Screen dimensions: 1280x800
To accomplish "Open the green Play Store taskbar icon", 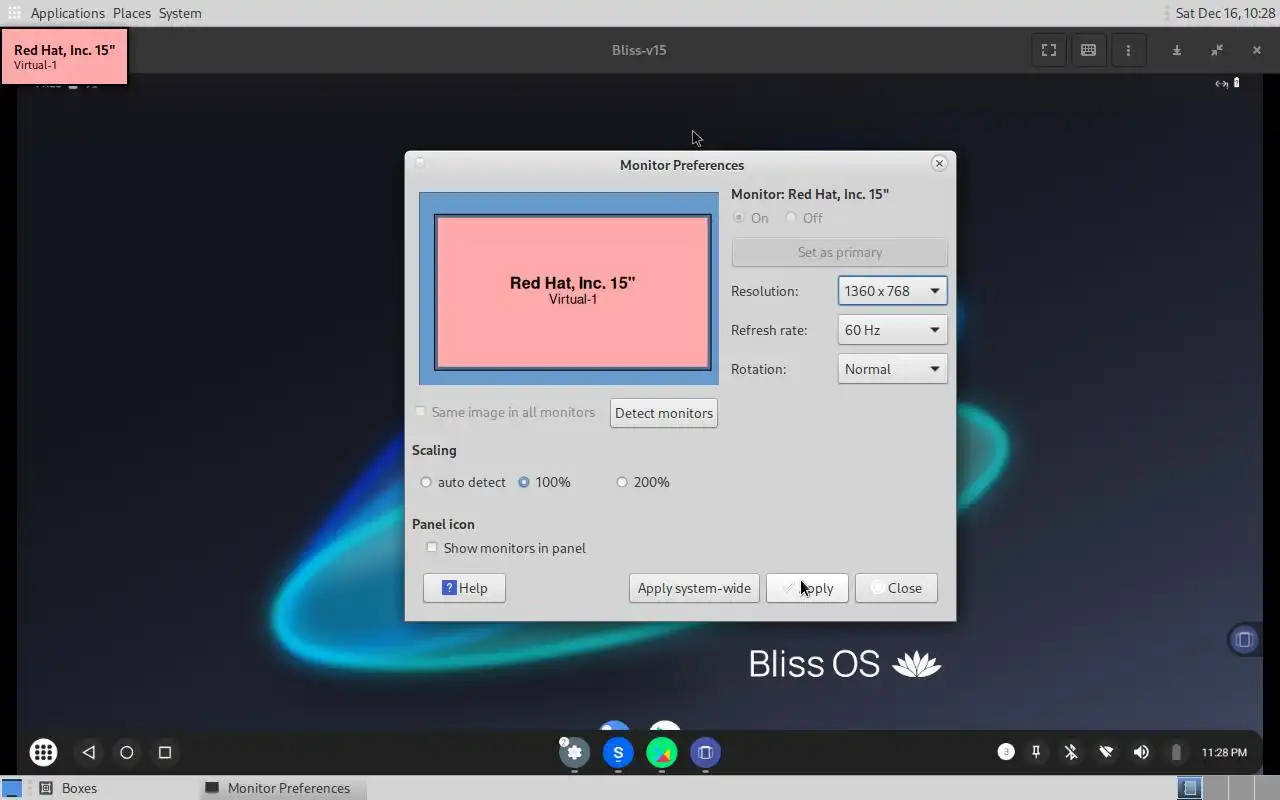I will (x=662, y=752).
